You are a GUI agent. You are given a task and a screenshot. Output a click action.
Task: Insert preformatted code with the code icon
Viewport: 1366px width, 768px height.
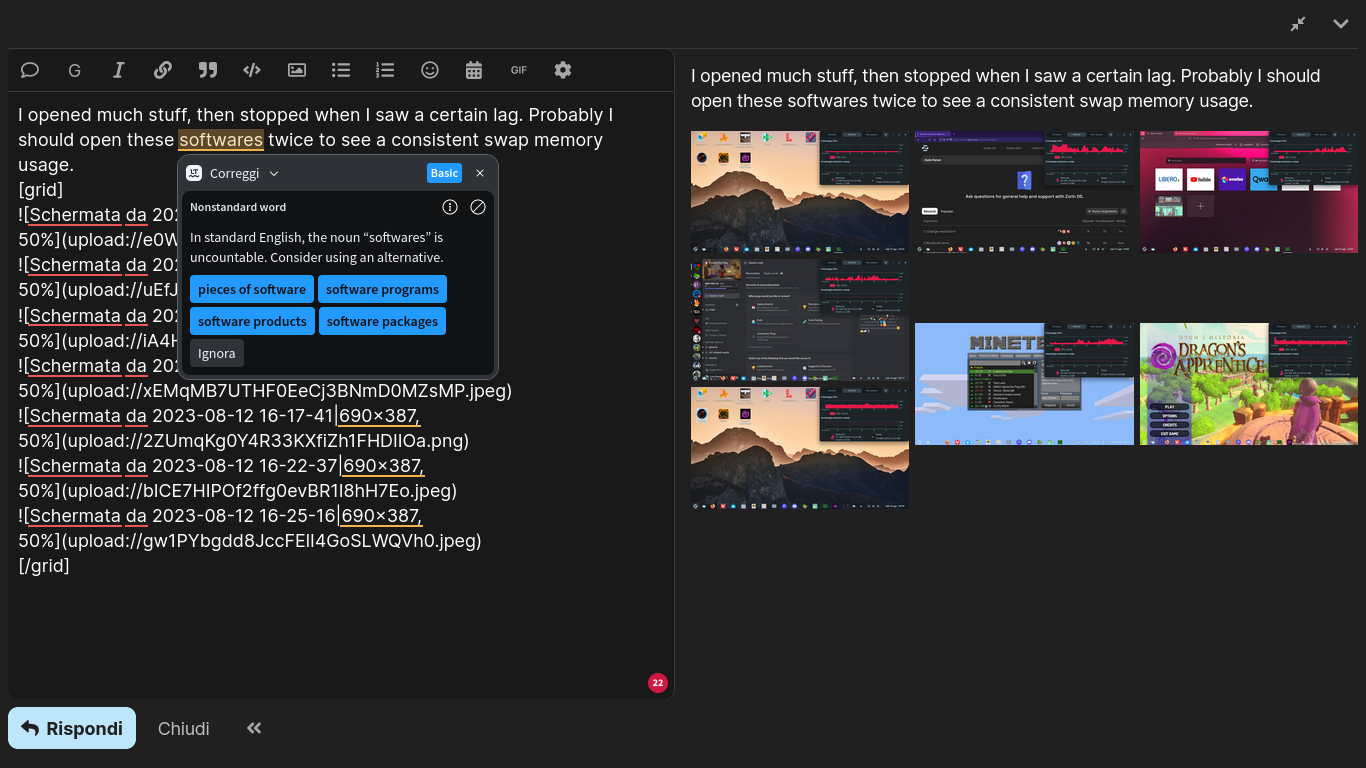click(252, 70)
